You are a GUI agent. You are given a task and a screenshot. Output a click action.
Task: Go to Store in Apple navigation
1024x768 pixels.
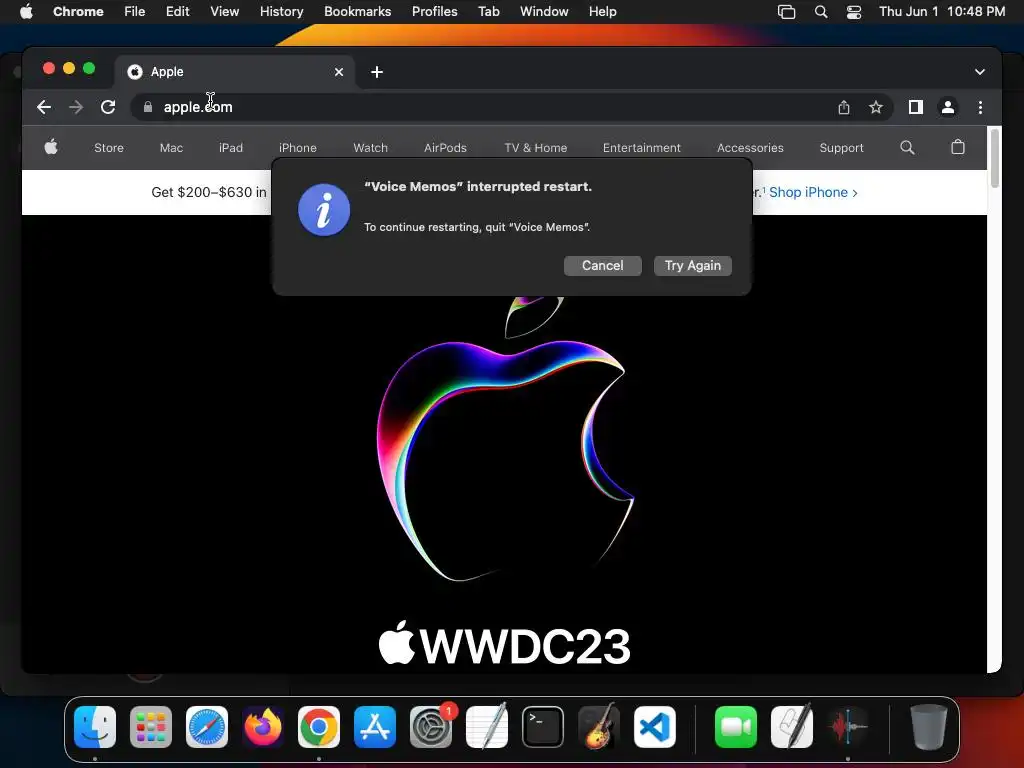108,148
